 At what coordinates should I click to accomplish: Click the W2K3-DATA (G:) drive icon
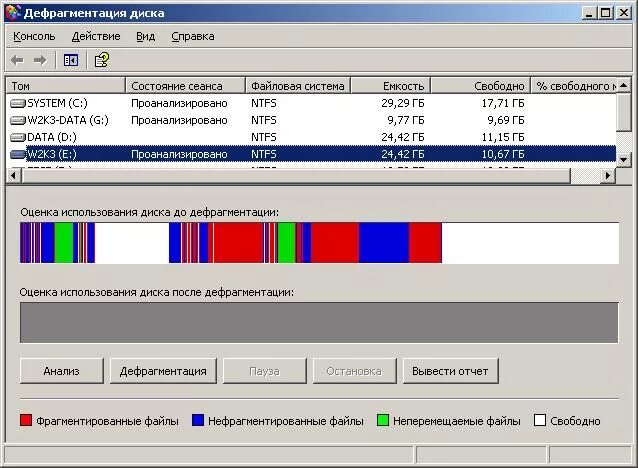coord(17,120)
